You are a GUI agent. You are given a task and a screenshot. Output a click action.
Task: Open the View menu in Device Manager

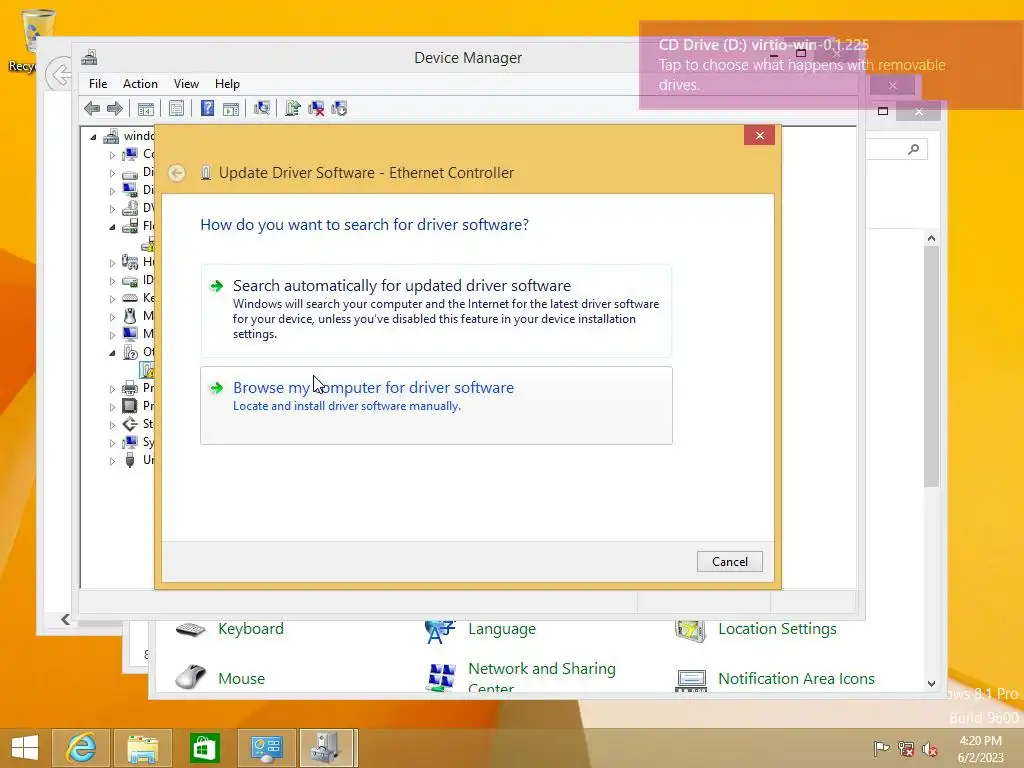tap(186, 84)
